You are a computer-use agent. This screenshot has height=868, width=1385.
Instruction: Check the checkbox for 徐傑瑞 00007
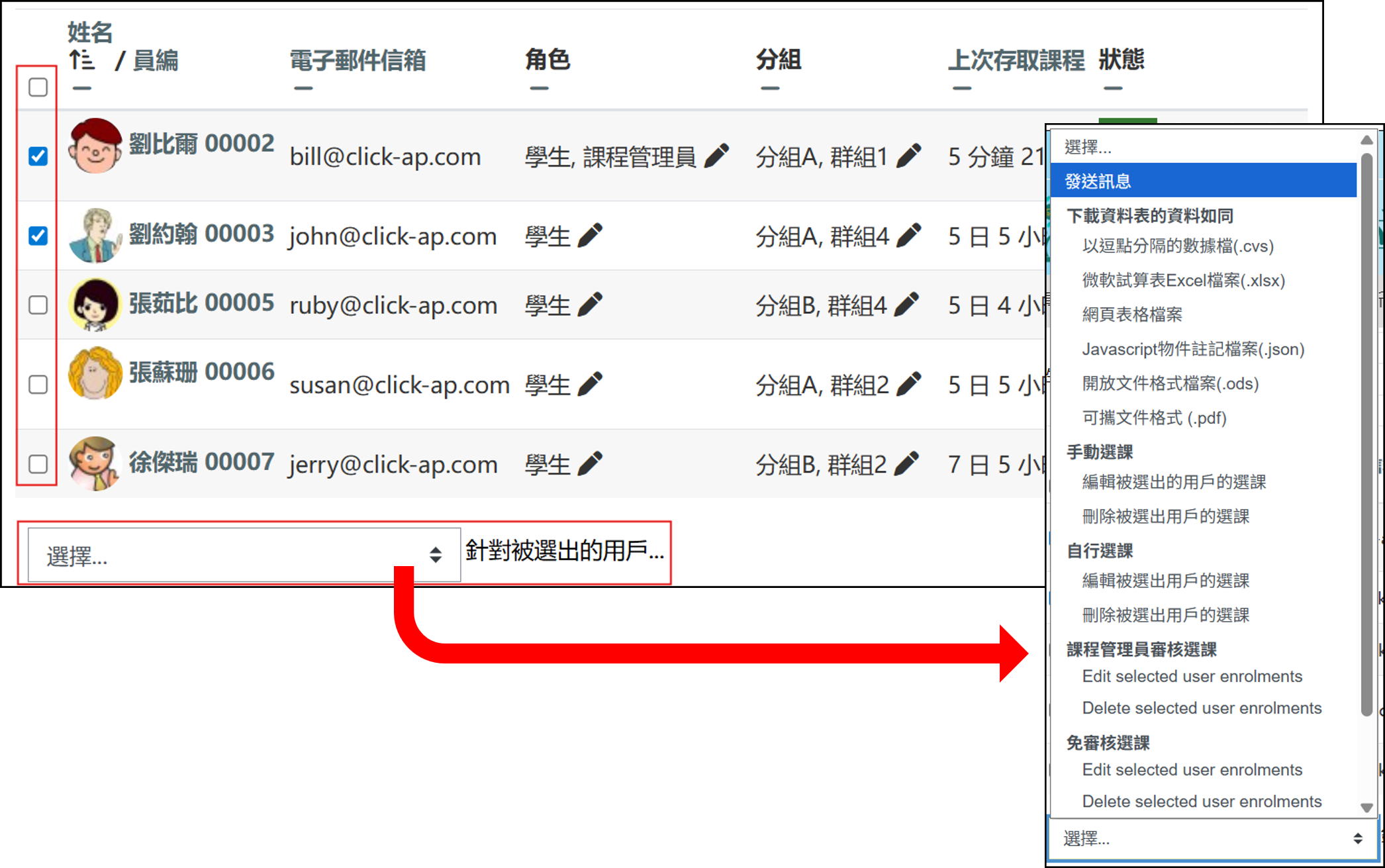[38, 463]
